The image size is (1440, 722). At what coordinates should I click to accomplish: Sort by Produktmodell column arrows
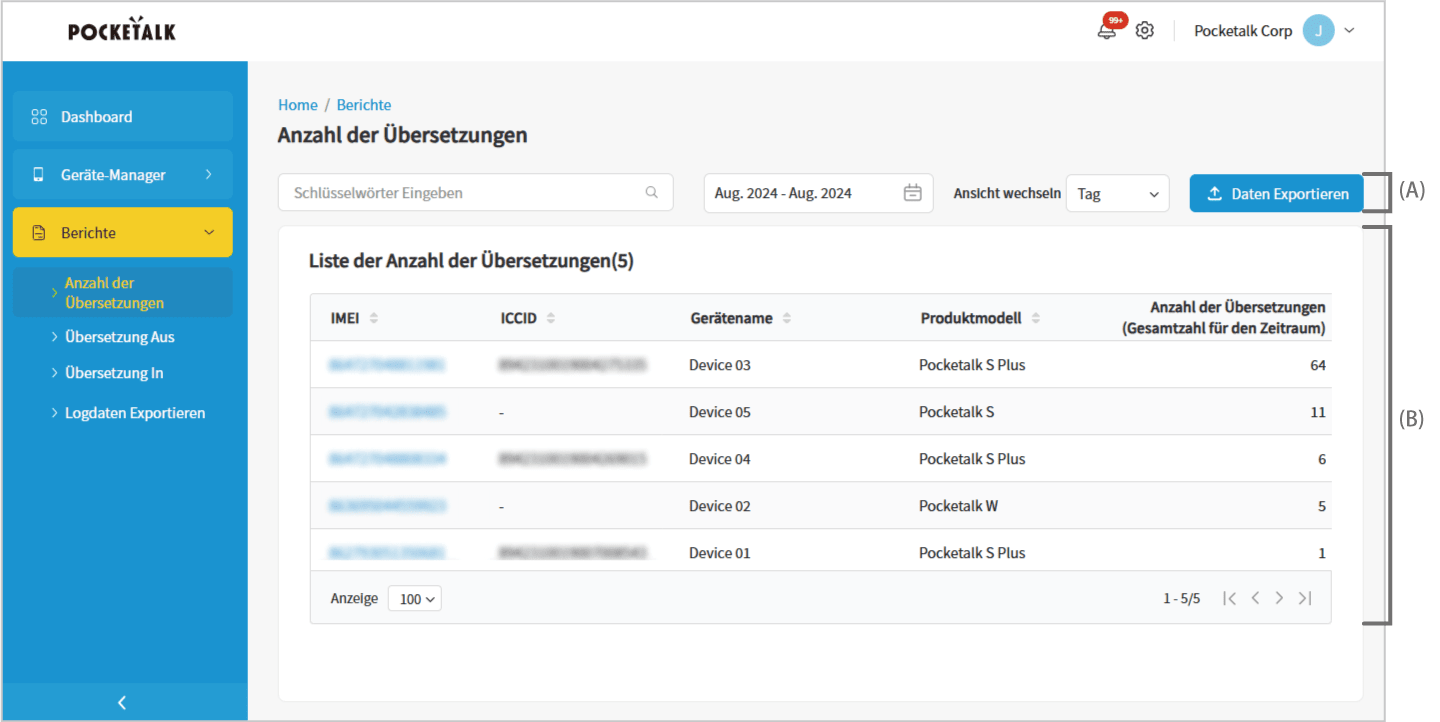pos(1036,318)
